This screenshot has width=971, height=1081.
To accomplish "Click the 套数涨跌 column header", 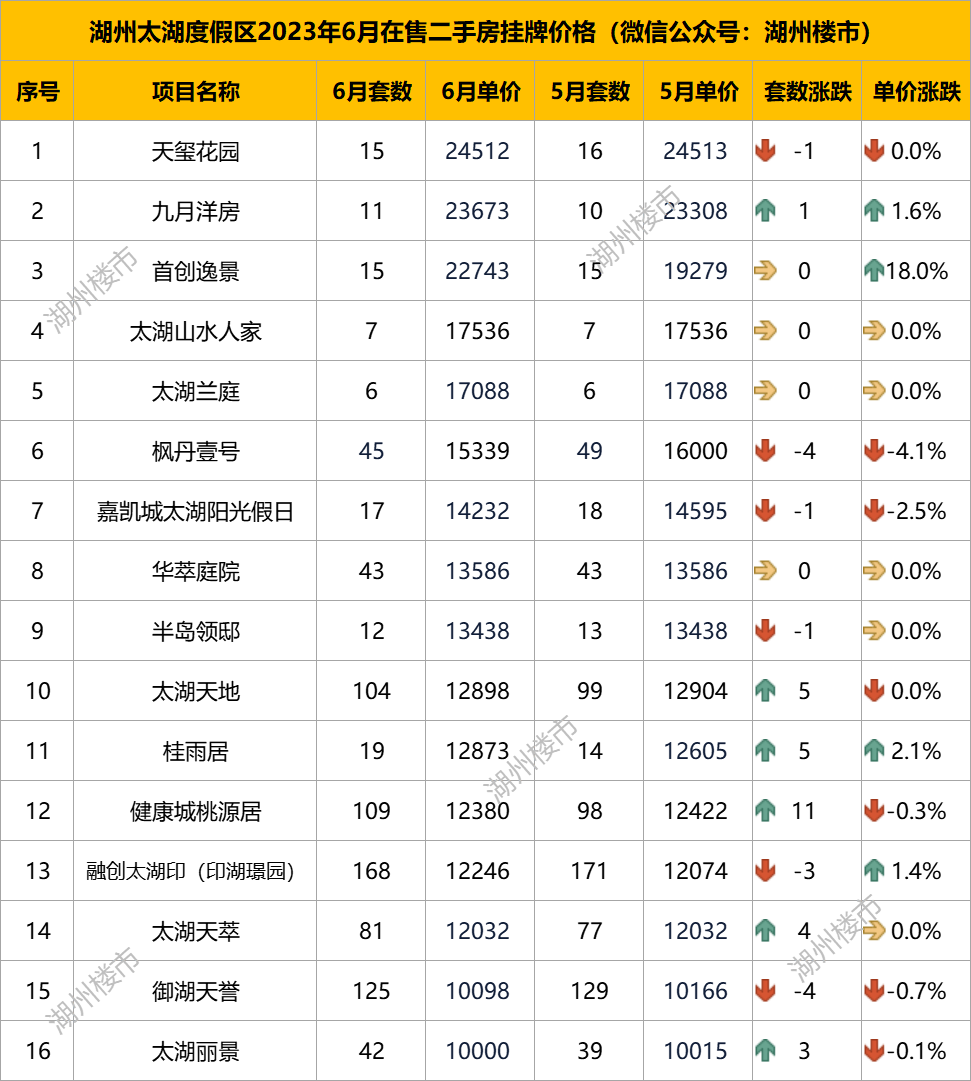I will (x=808, y=91).
